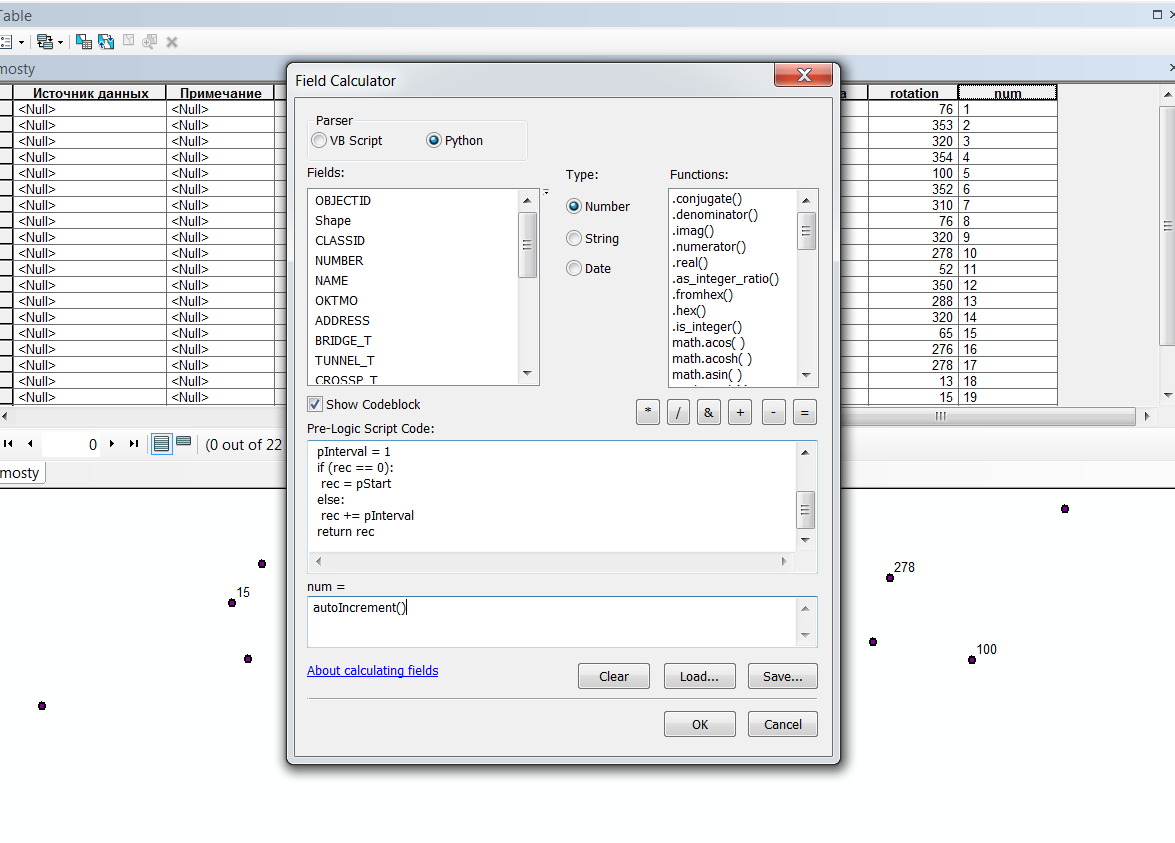
Task: Select NUMBER in Fields list
Action: click(339, 261)
